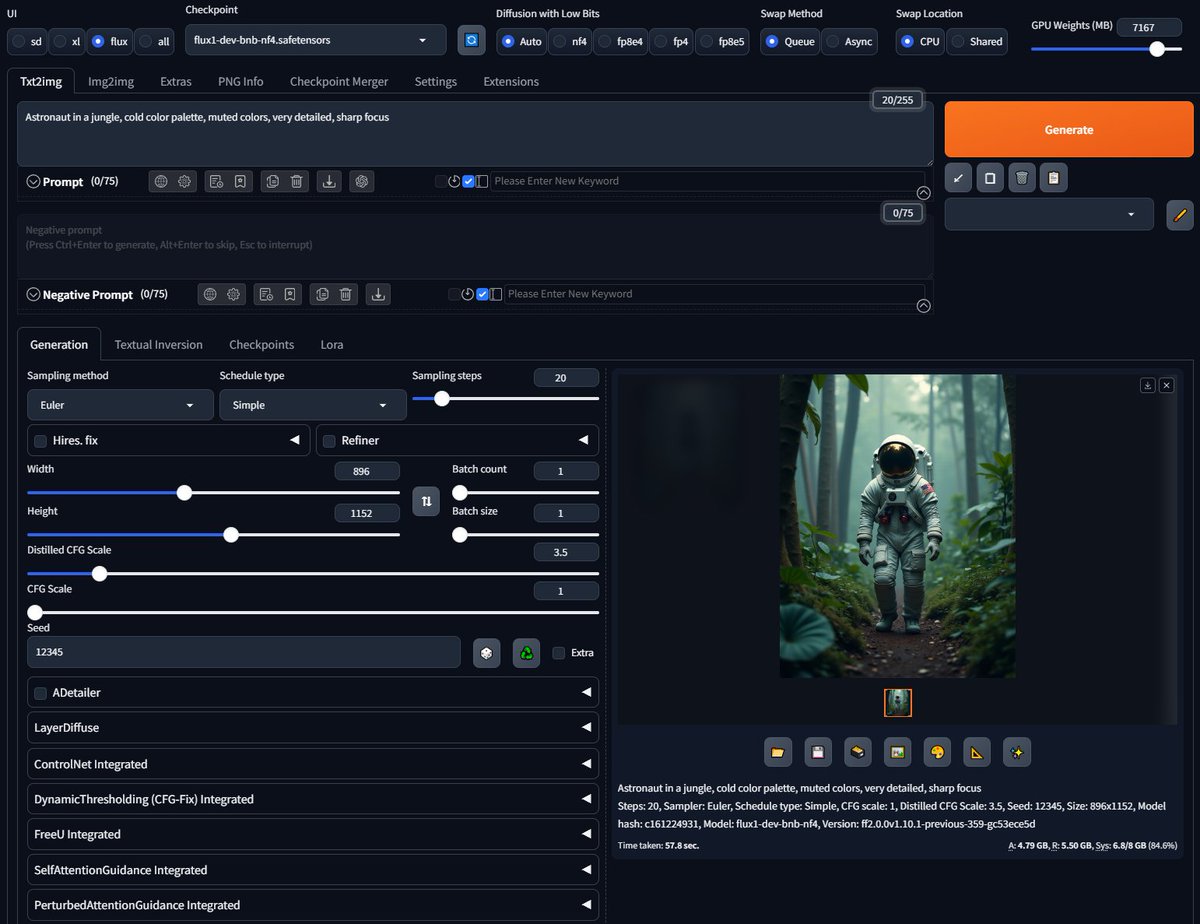This screenshot has width=1200, height=924.
Task: Click the Seed input field
Action: click(x=244, y=652)
